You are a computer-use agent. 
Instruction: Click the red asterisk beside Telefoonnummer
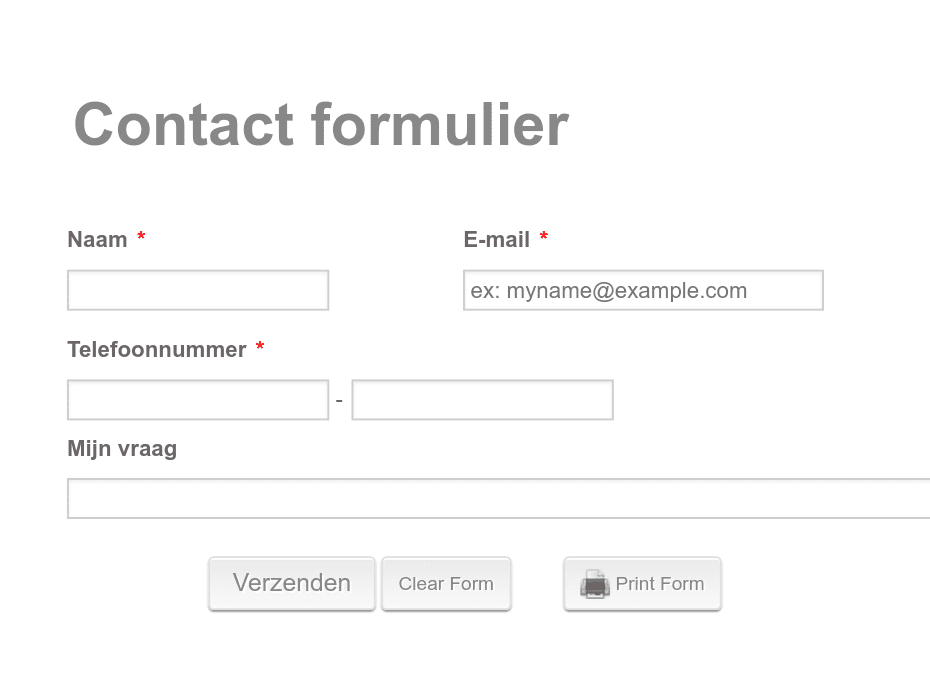click(x=260, y=347)
